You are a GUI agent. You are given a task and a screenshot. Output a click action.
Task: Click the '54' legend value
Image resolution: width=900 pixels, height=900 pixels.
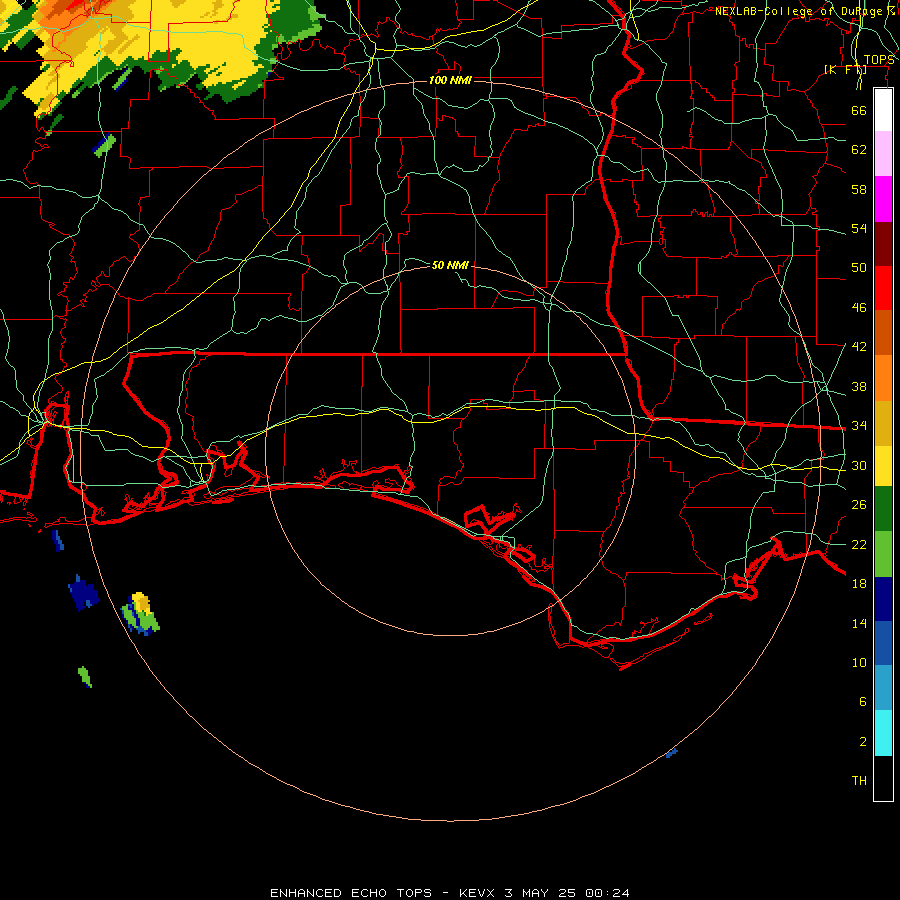click(859, 228)
